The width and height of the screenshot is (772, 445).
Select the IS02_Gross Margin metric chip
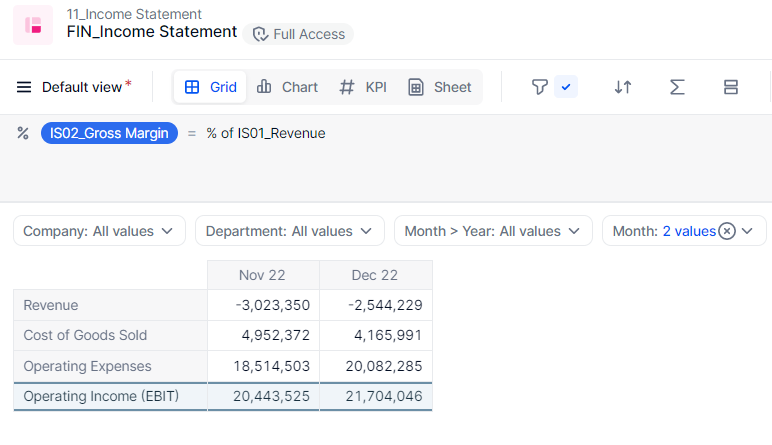coord(110,133)
